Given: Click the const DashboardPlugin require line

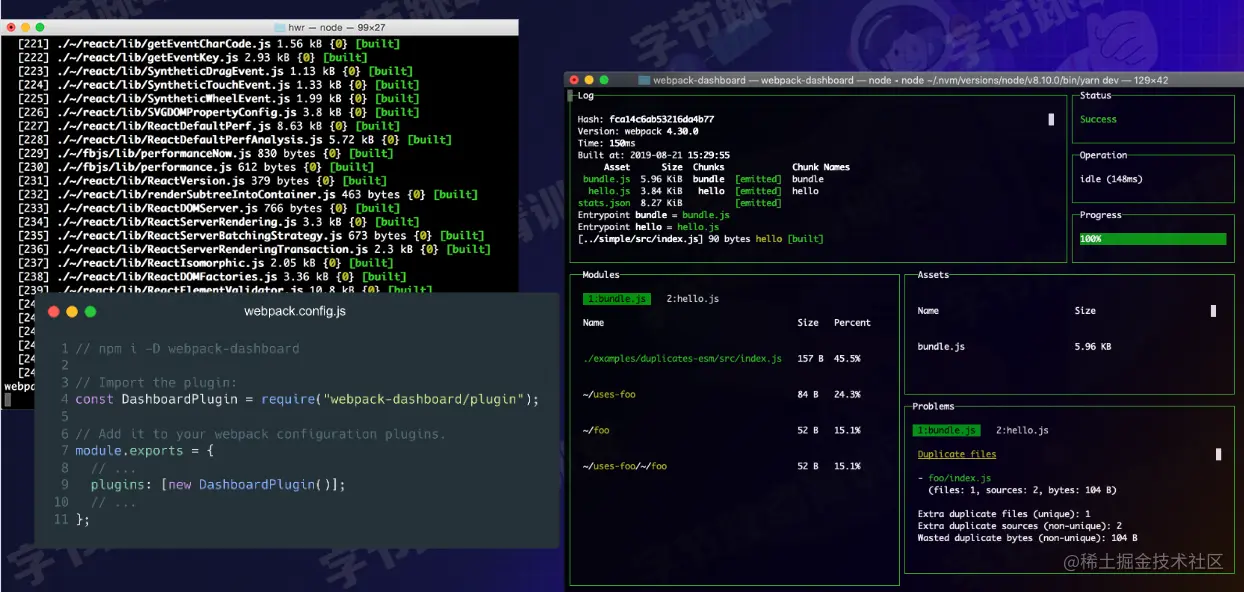Looking at the screenshot, I should pyautogui.click(x=307, y=399).
